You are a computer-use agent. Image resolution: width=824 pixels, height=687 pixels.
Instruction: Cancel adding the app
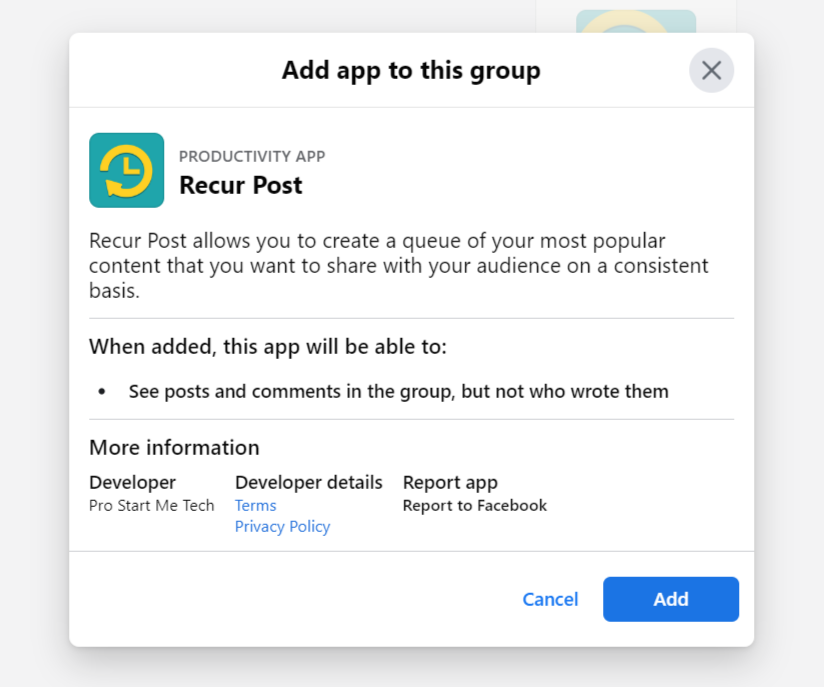point(550,599)
